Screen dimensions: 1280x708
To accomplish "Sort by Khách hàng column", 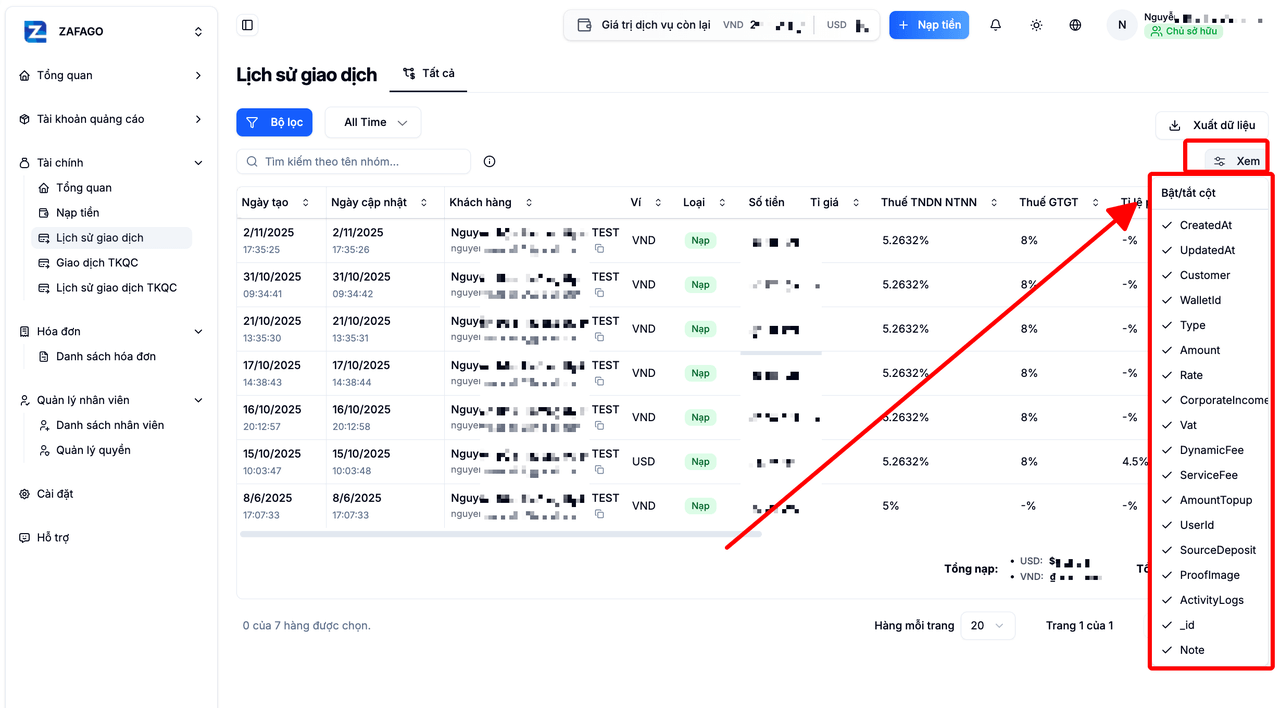I will [x=491, y=202].
